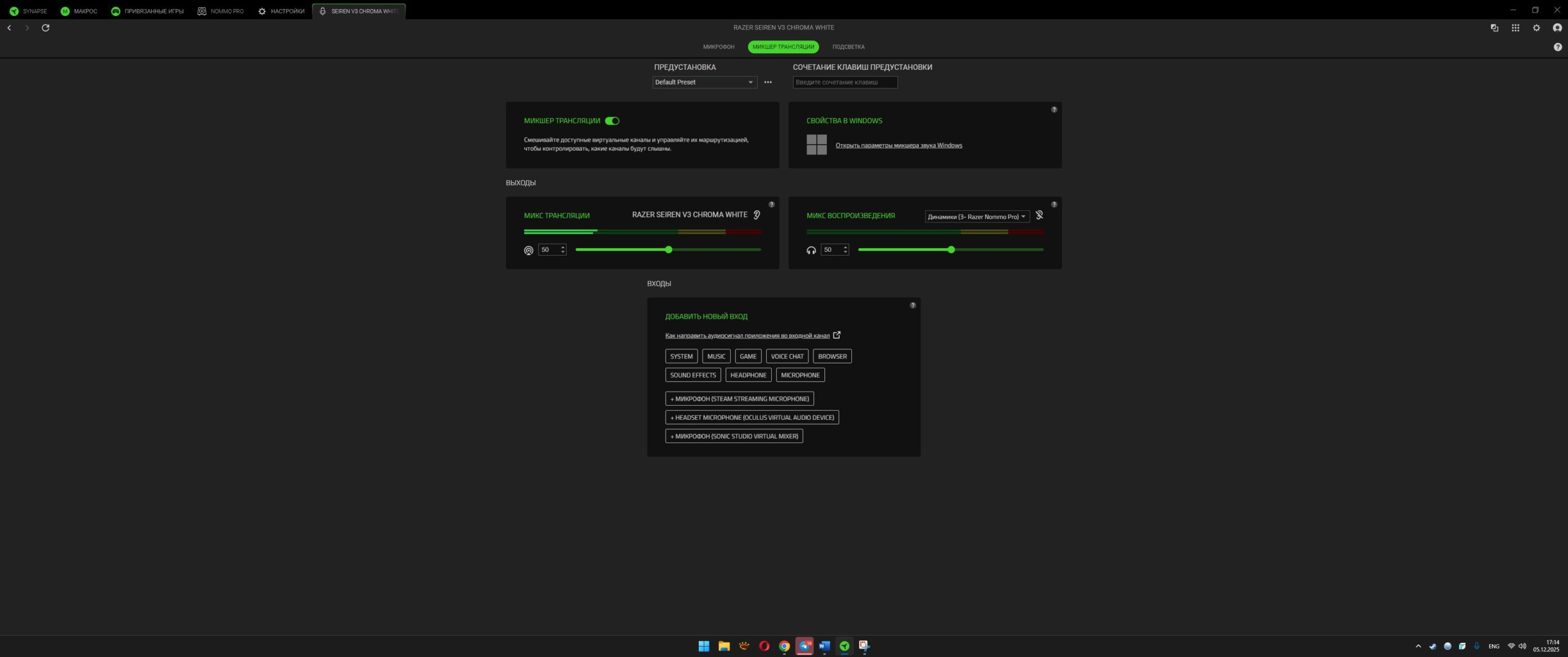Open preset options three-dot menu

[768, 82]
